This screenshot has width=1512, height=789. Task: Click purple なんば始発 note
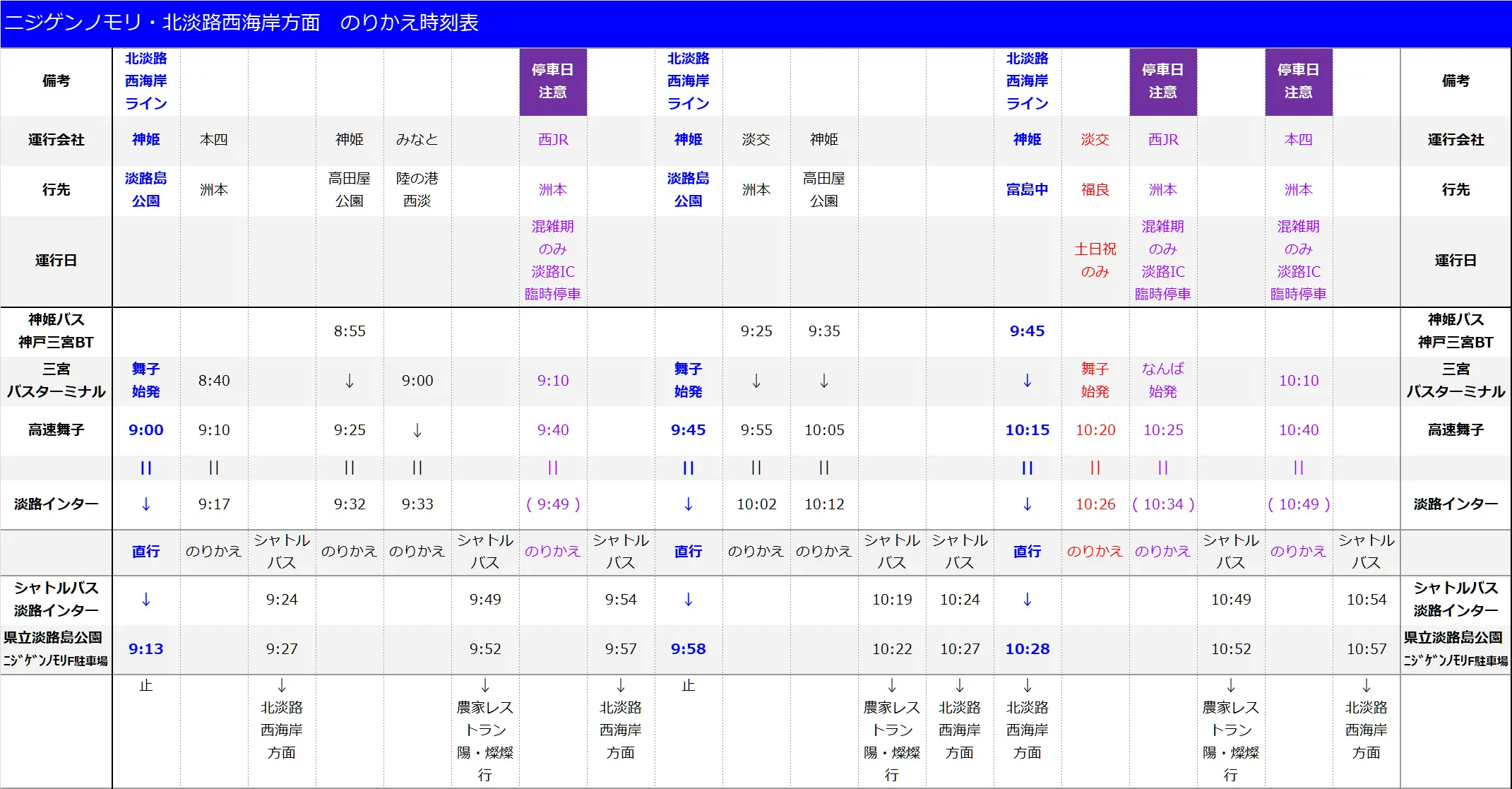click(1162, 380)
